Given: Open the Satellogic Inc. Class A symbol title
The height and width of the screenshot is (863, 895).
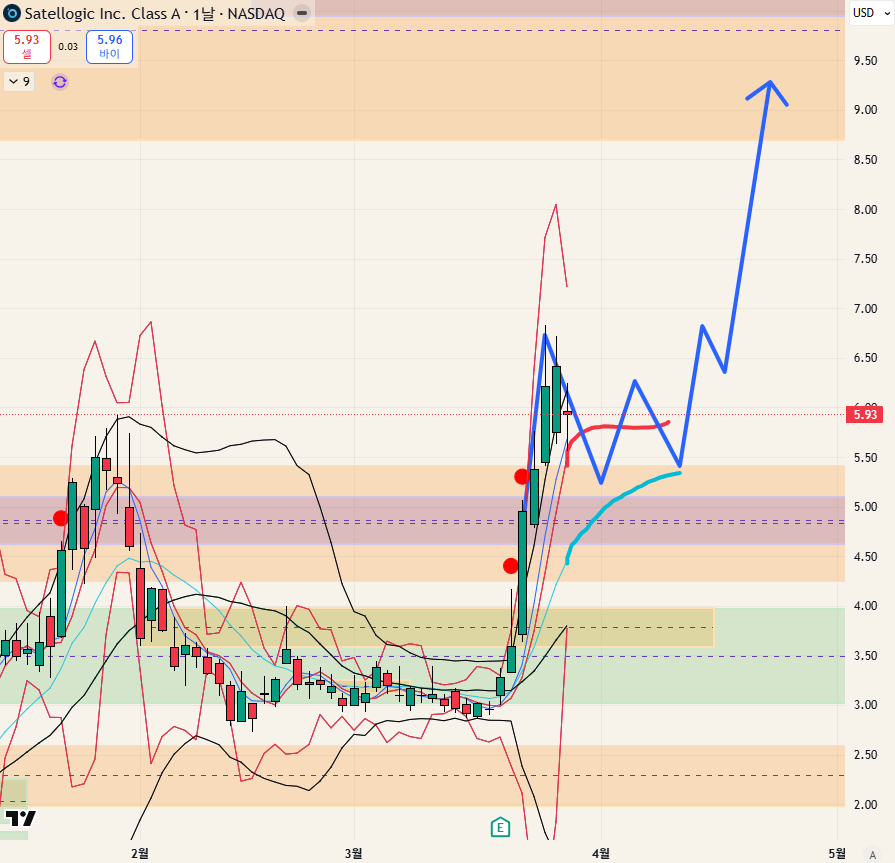Looking at the screenshot, I should (x=102, y=13).
